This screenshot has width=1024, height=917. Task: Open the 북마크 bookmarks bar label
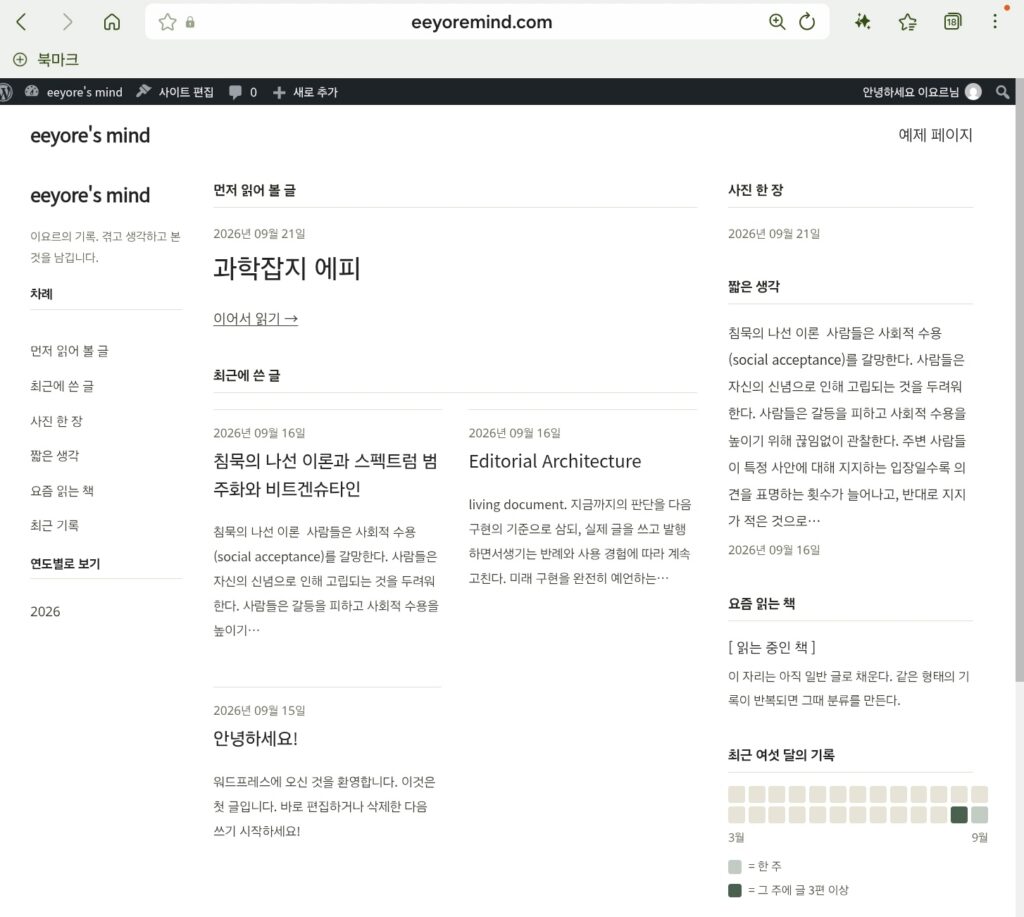coord(58,59)
